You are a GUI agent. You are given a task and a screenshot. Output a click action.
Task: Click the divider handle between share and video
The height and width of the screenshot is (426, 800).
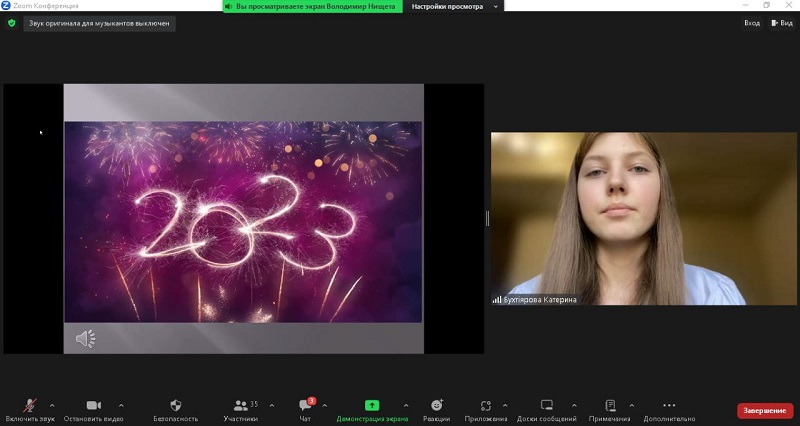(487, 218)
